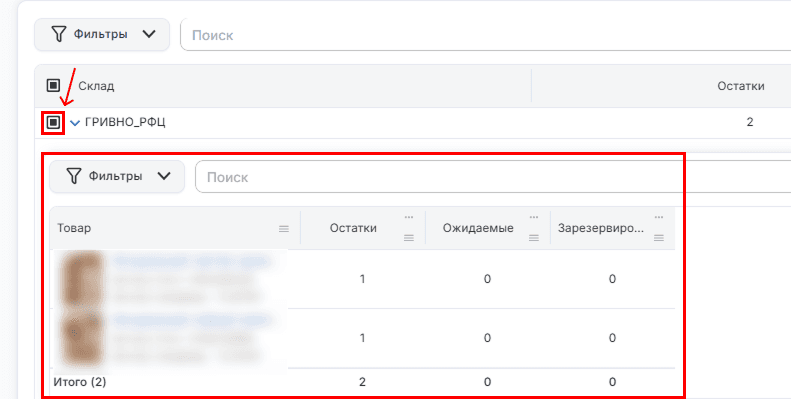791x399 pixels.
Task: Toggle the select-all checkbox beside Склад header
Action: [x=53, y=86]
